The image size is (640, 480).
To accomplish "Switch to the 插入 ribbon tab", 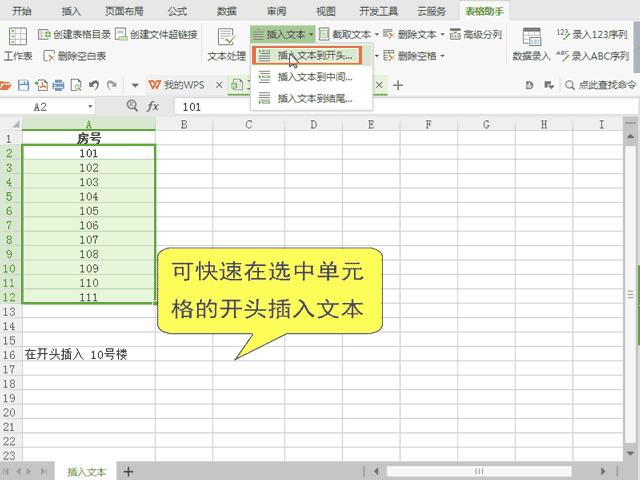I will click(71, 11).
